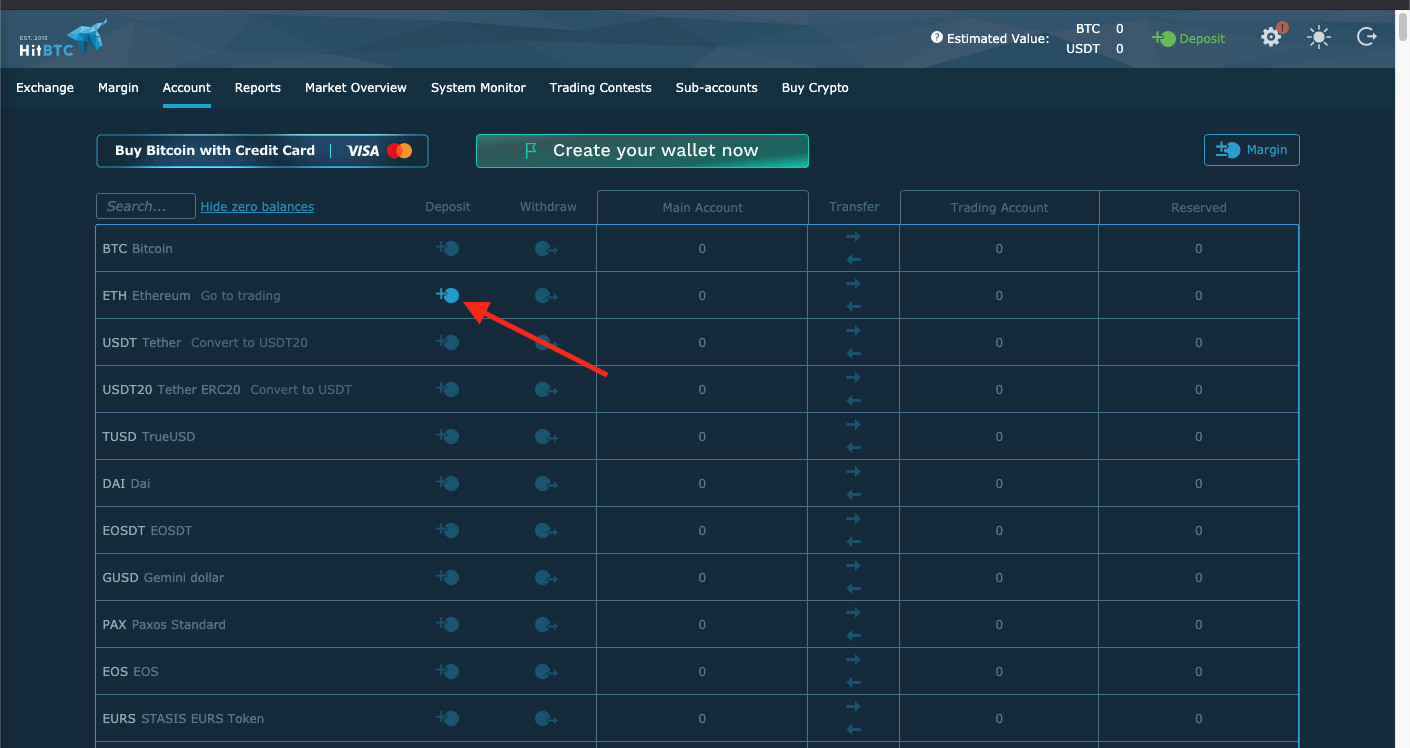Transfer BTC to main account arrow
The height and width of the screenshot is (748, 1410).
pos(853,259)
